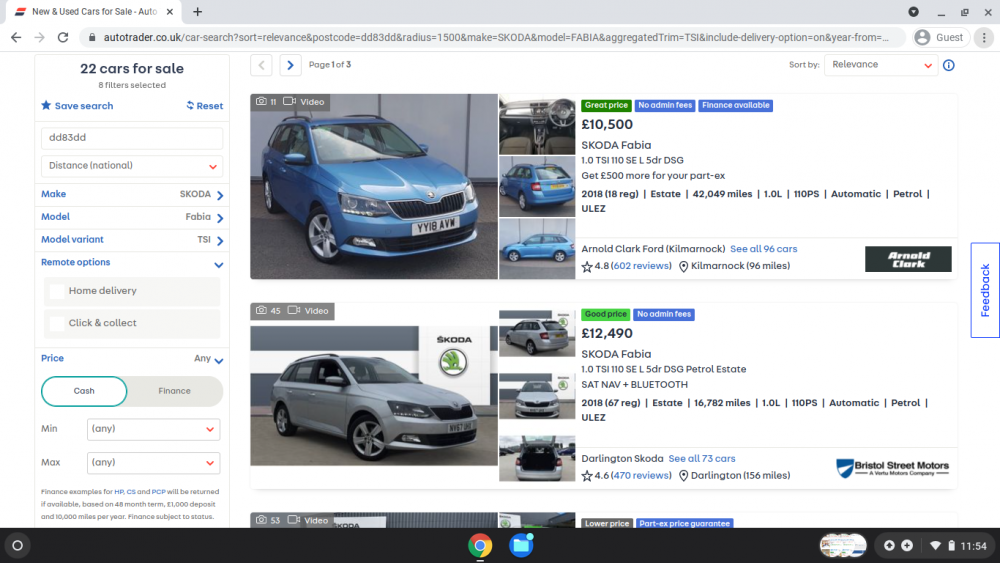Open the Files app on the shelf
This screenshot has width=1000, height=563.
point(521,546)
